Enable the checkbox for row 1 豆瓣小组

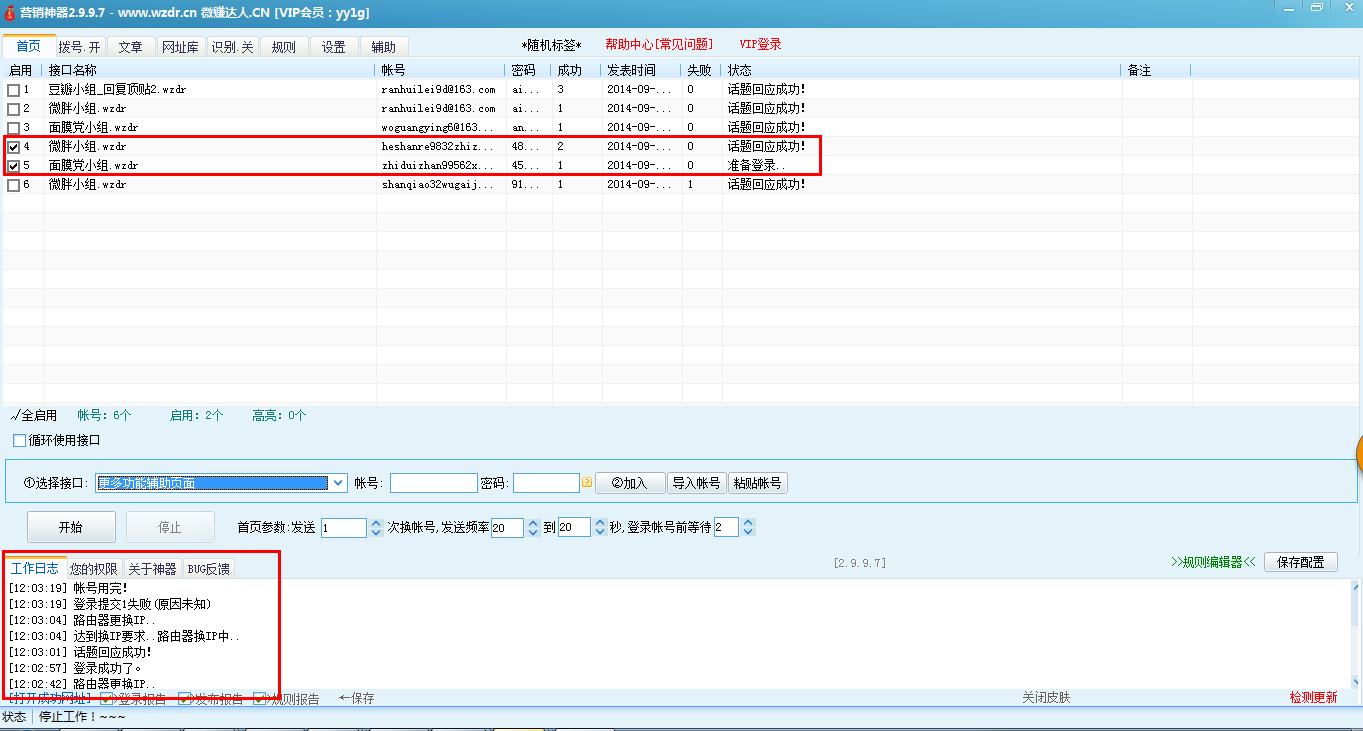click(13, 90)
